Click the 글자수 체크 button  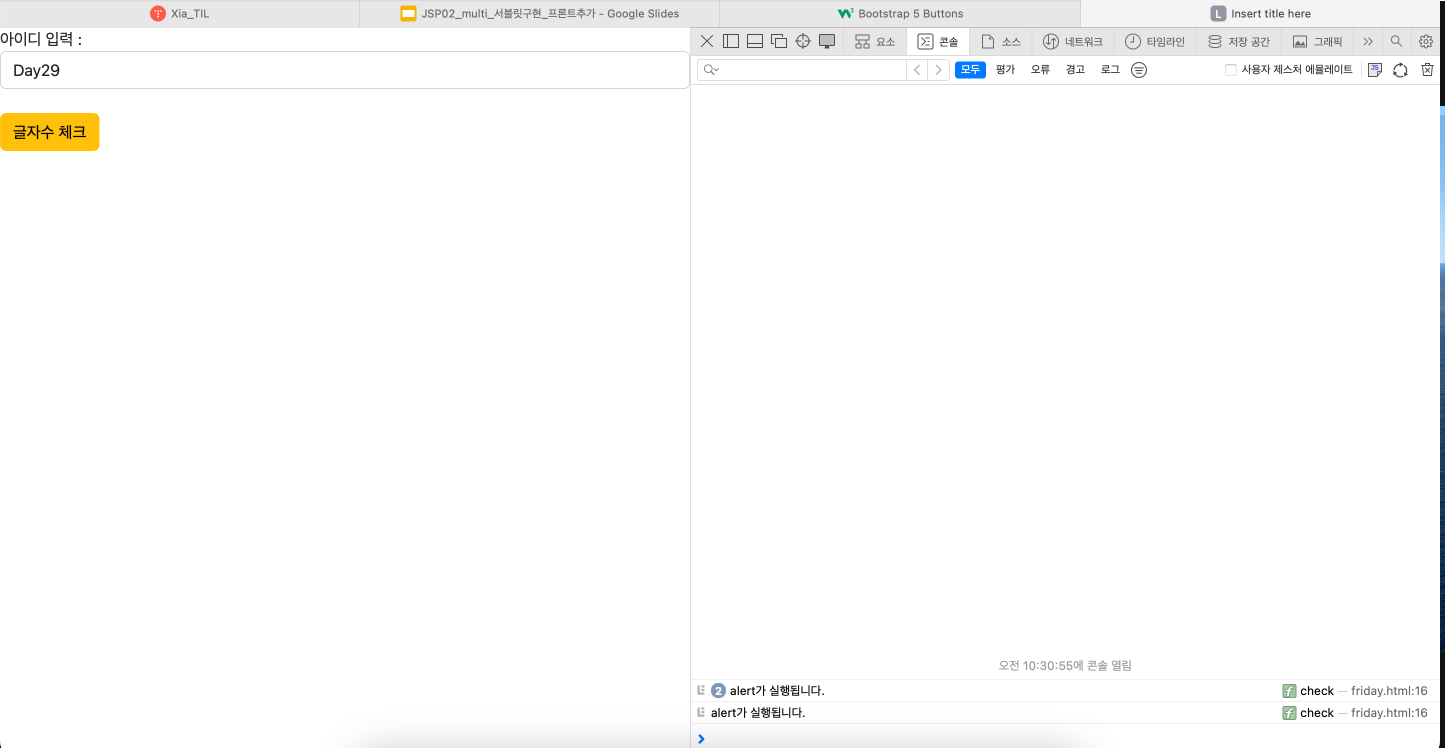(50, 132)
